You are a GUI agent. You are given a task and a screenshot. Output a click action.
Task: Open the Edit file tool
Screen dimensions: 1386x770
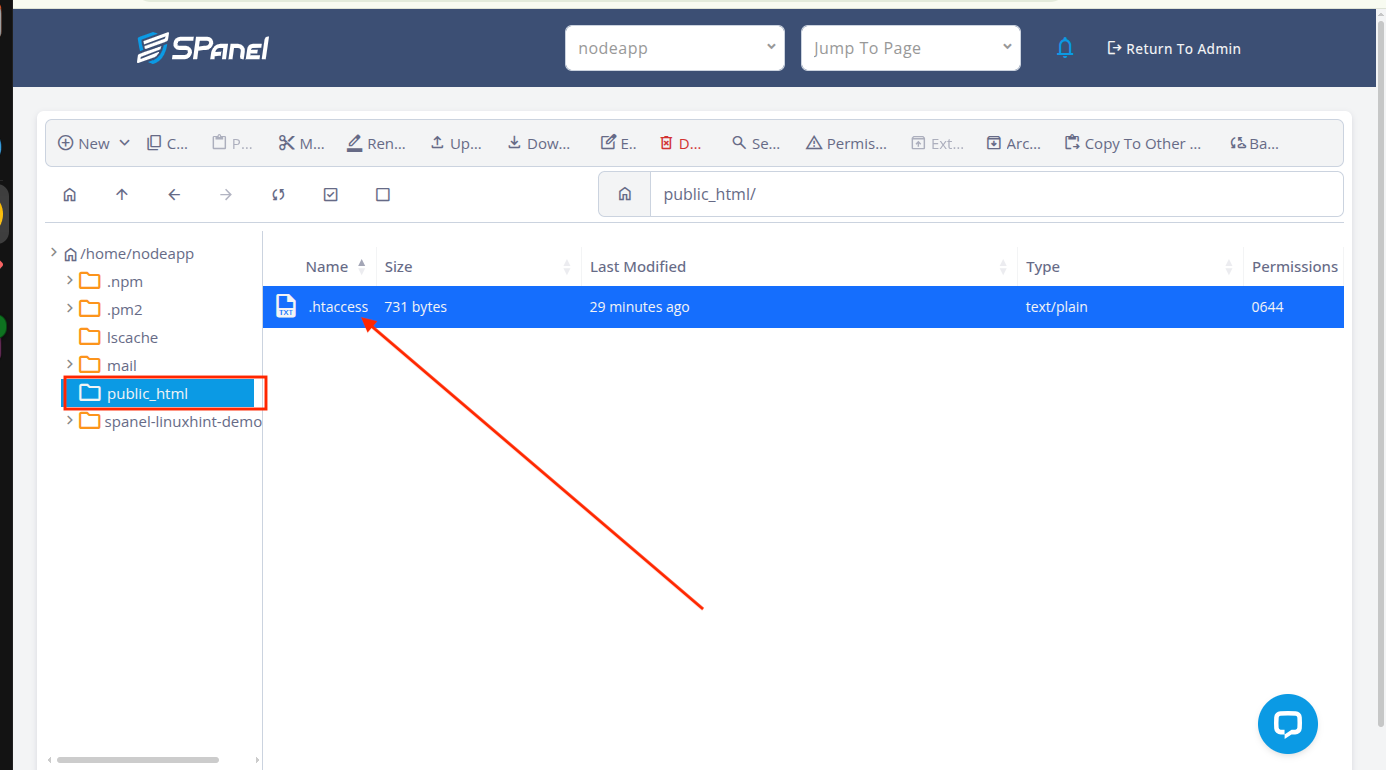point(618,143)
